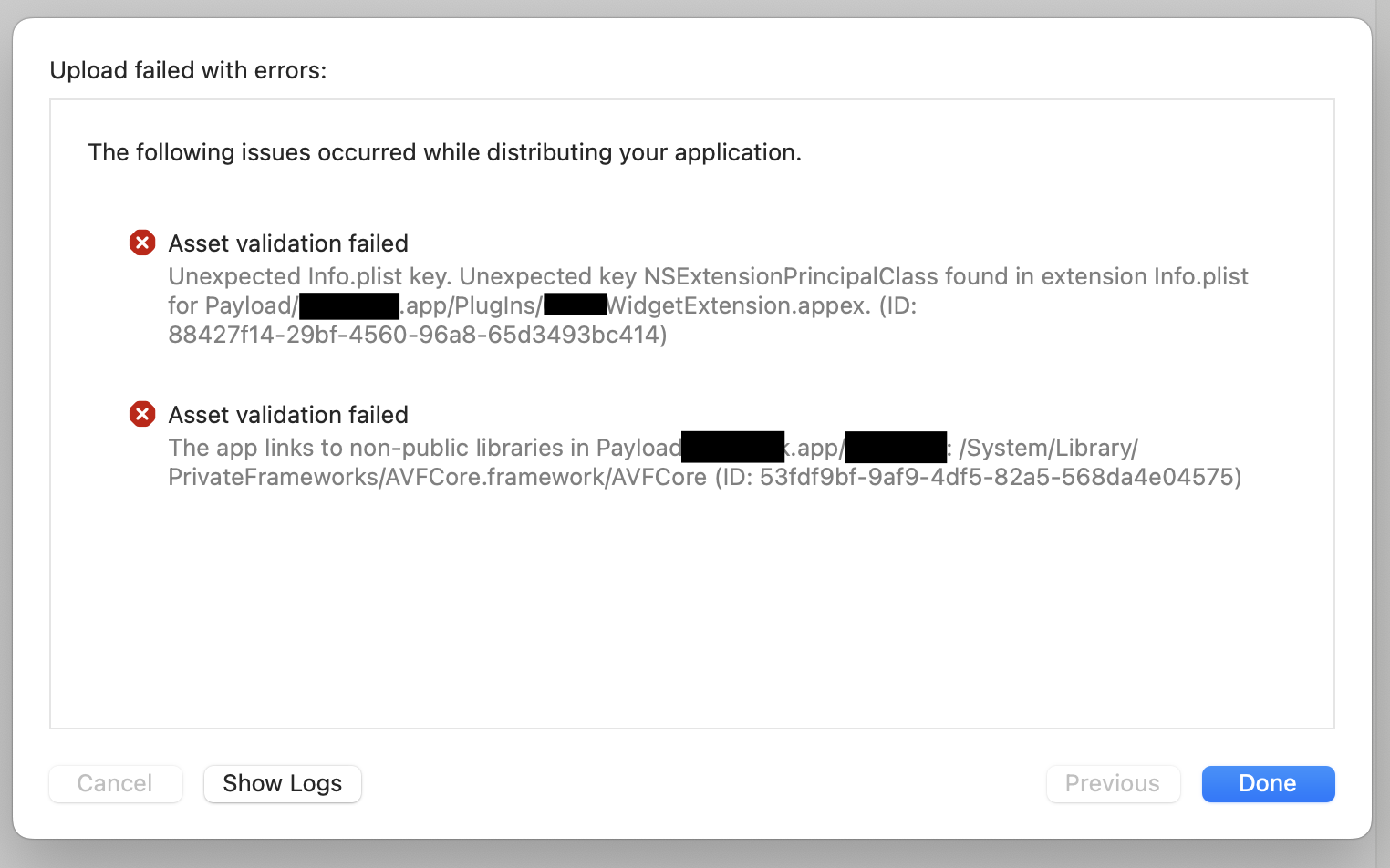The width and height of the screenshot is (1390, 868).
Task: Click the Done button
Action: pyautogui.click(x=1268, y=783)
